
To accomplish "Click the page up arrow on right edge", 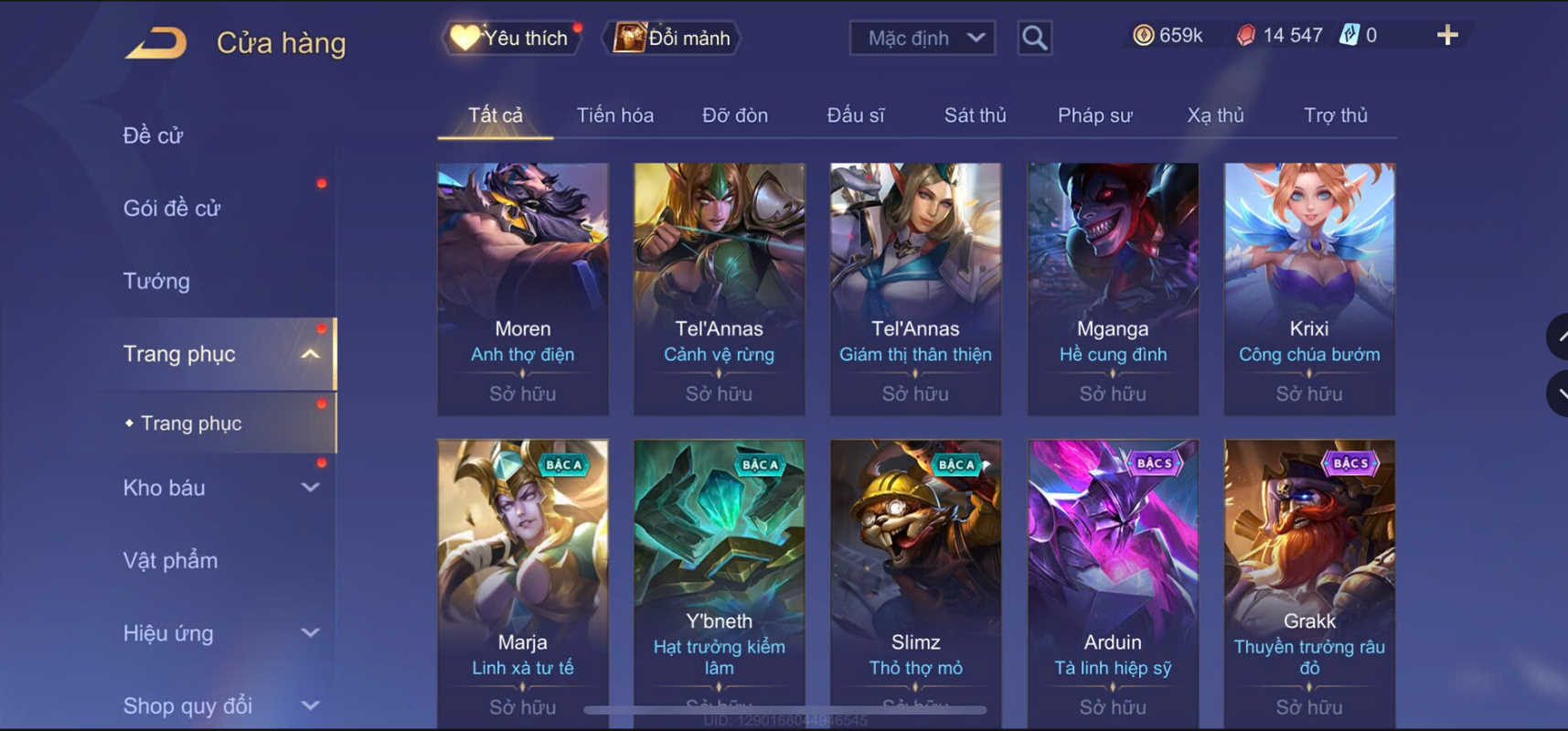I will (1558, 337).
